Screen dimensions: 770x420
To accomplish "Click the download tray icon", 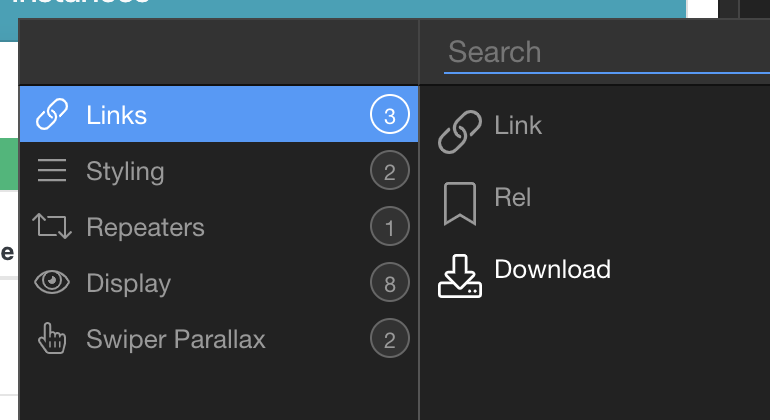I will pos(460,276).
